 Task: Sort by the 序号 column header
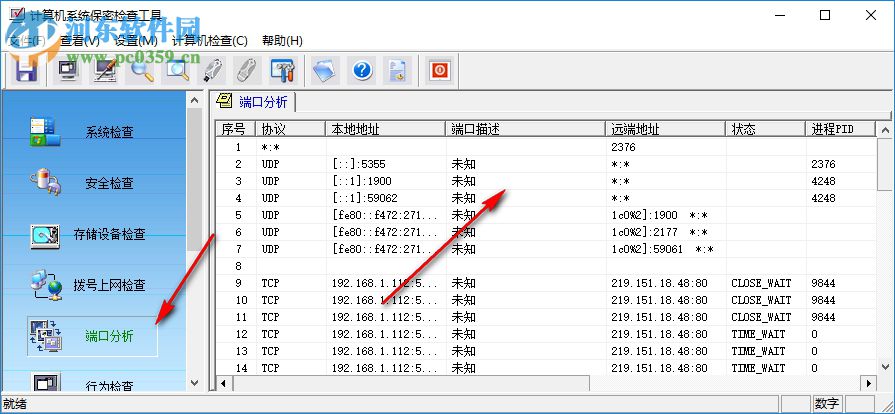point(236,129)
